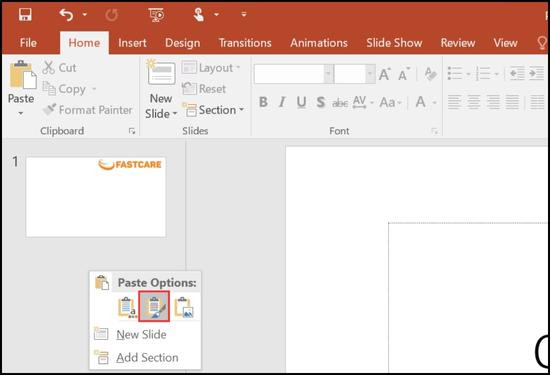This screenshot has height=375, width=550.
Task: Open Touch/Mouse mode dropdown arrow
Action: [216, 14]
